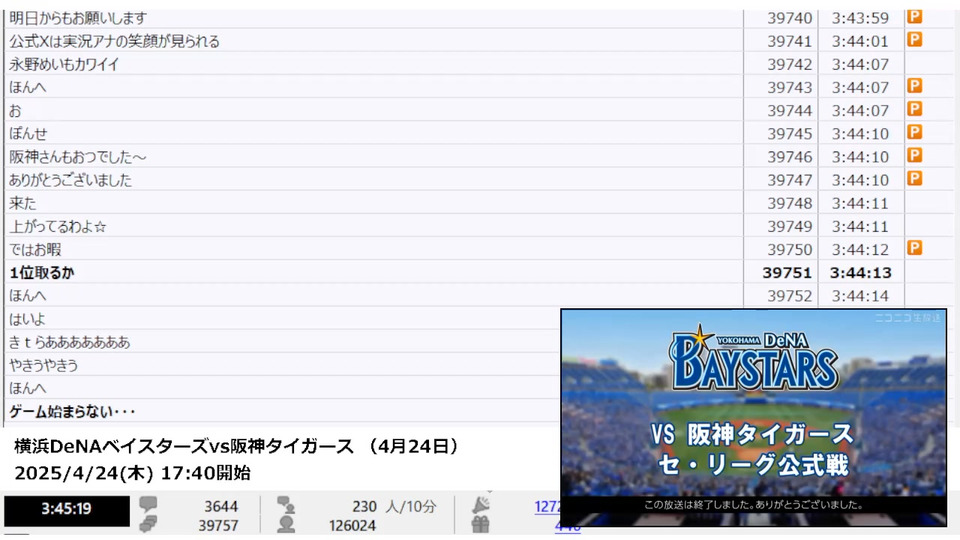The width and height of the screenshot is (960, 540).
Task: Click comment number 39742
Action: pos(789,64)
